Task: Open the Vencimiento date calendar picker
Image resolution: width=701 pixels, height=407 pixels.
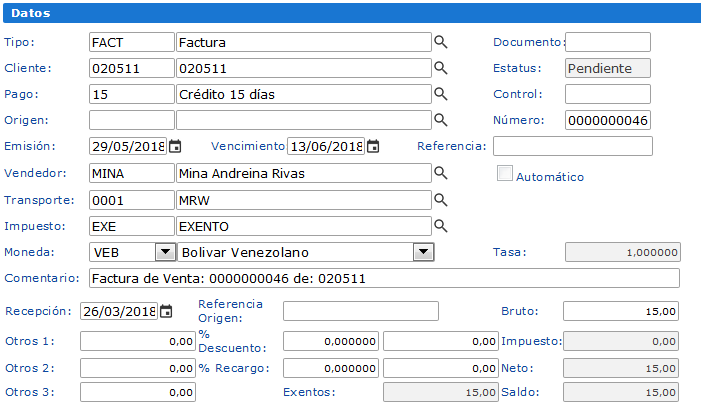Action: pyautogui.click(x=373, y=146)
